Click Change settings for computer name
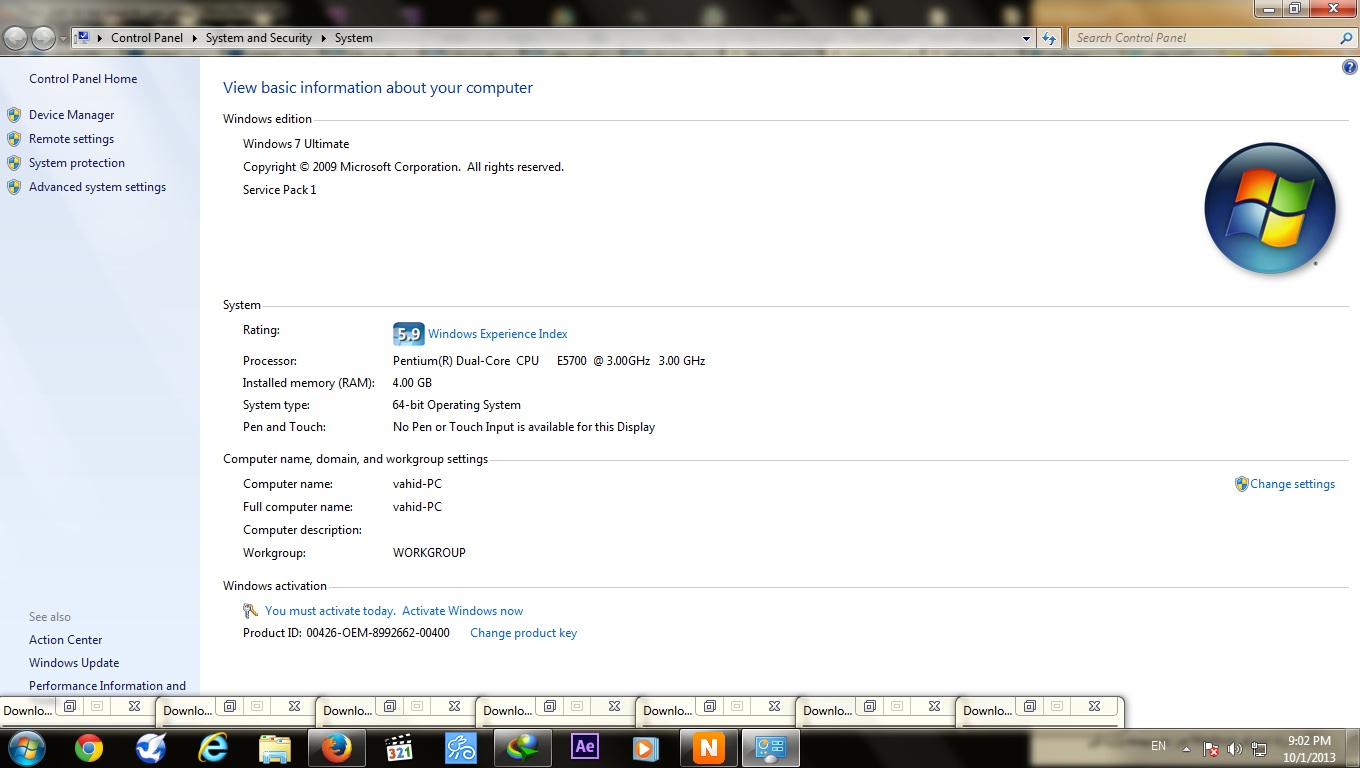1360x768 pixels. point(1292,484)
